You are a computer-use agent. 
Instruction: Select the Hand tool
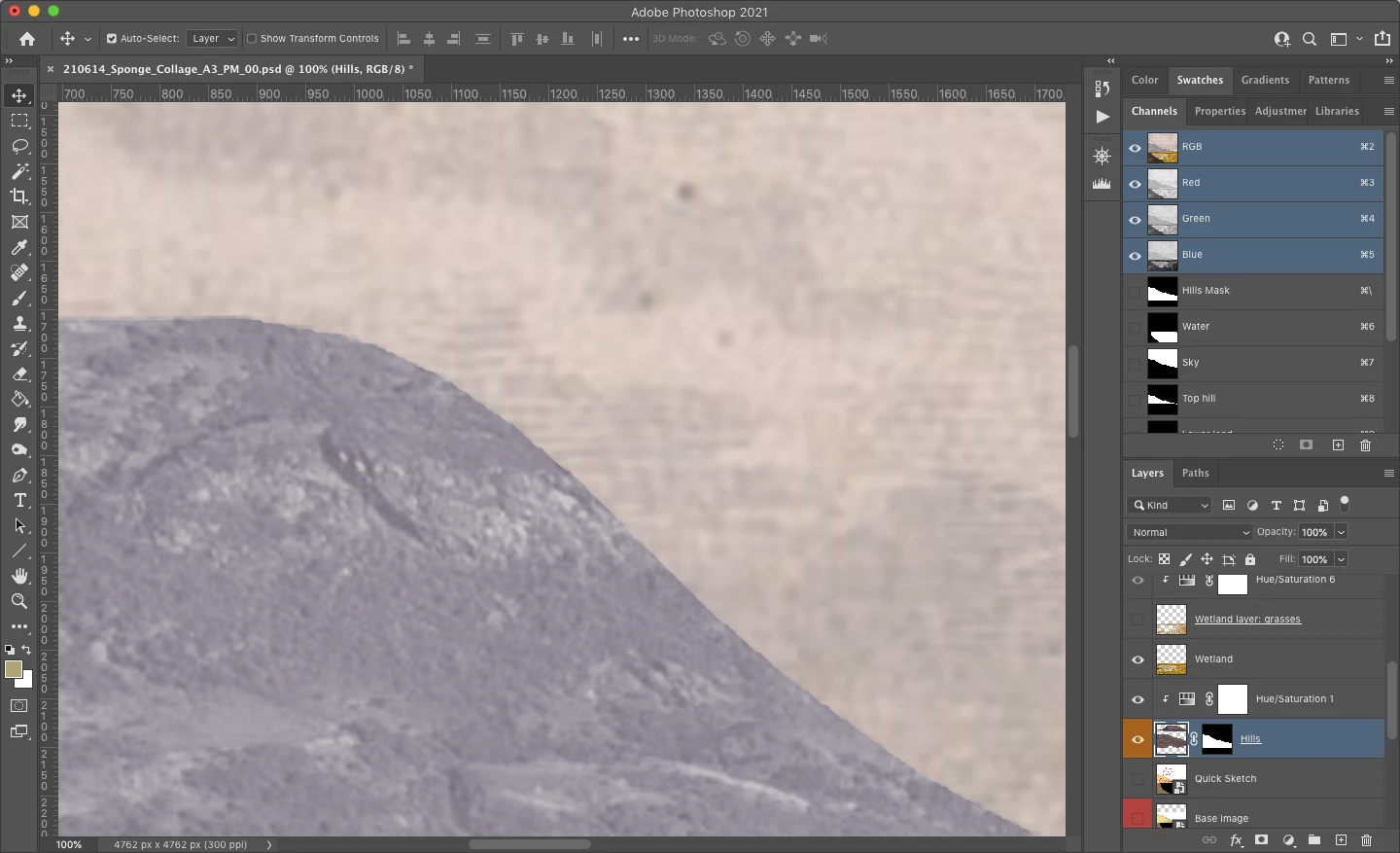click(x=19, y=576)
